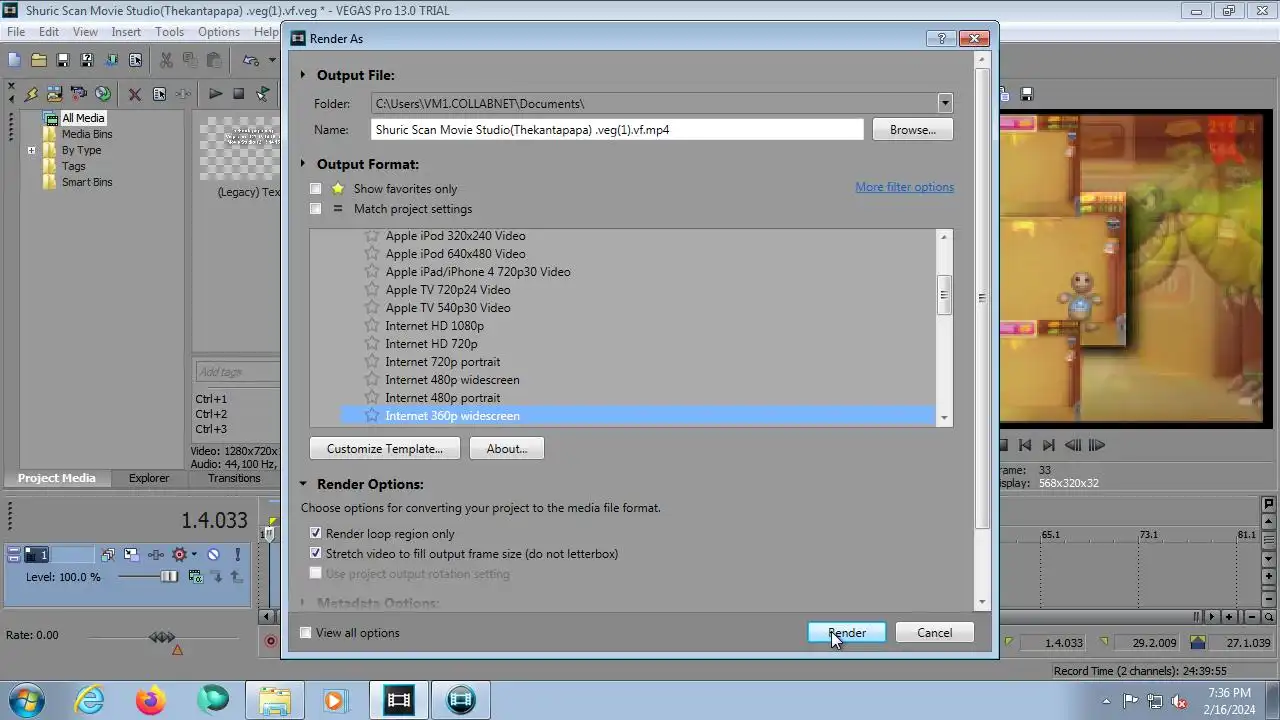This screenshot has width=1280, height=720.
Task: Tick the Show favorites only checkbox
Action: coord(316,189)
